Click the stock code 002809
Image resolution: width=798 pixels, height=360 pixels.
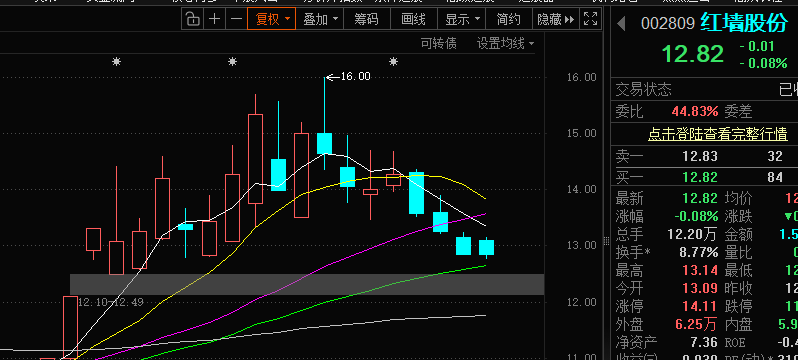(668, 23)
